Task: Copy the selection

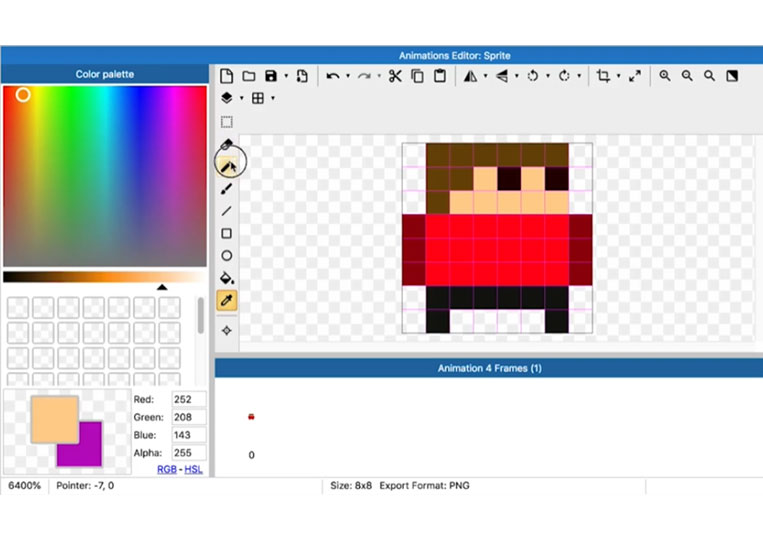Action: [x=418, y=76]
